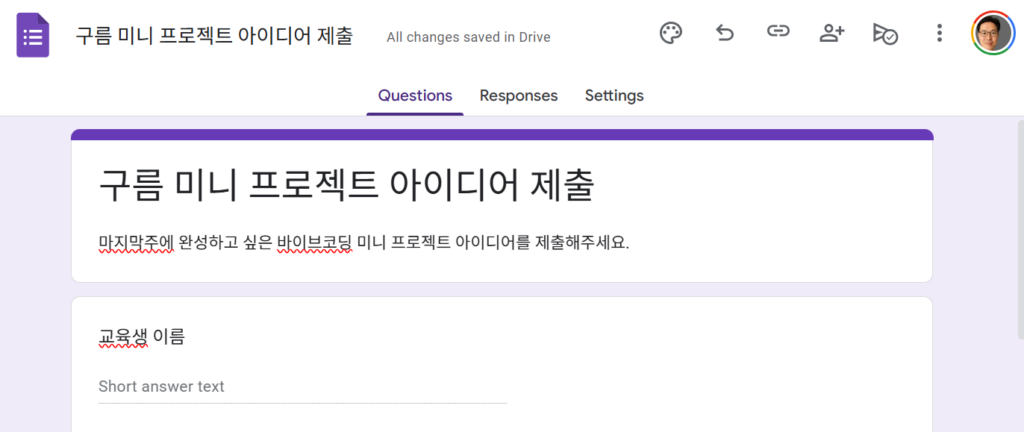Open the Add collaborators icon

click(831, 33)
